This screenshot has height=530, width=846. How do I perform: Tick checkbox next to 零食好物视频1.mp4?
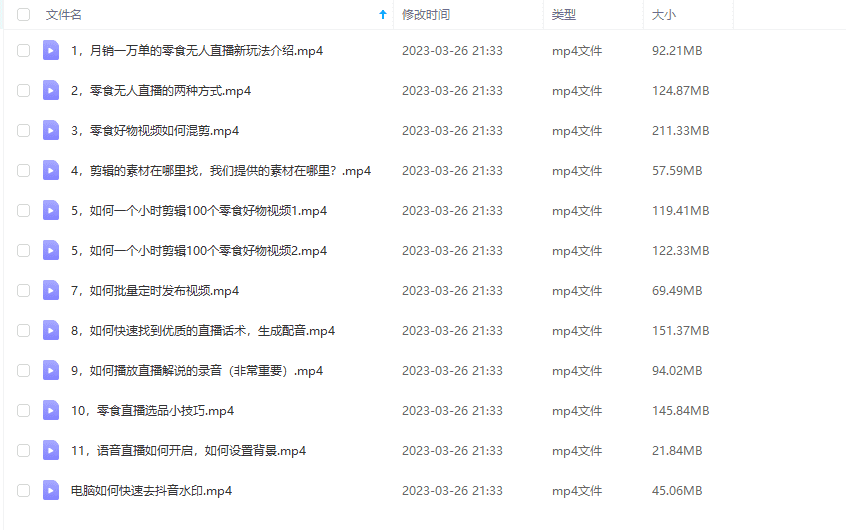click(23, 210)
